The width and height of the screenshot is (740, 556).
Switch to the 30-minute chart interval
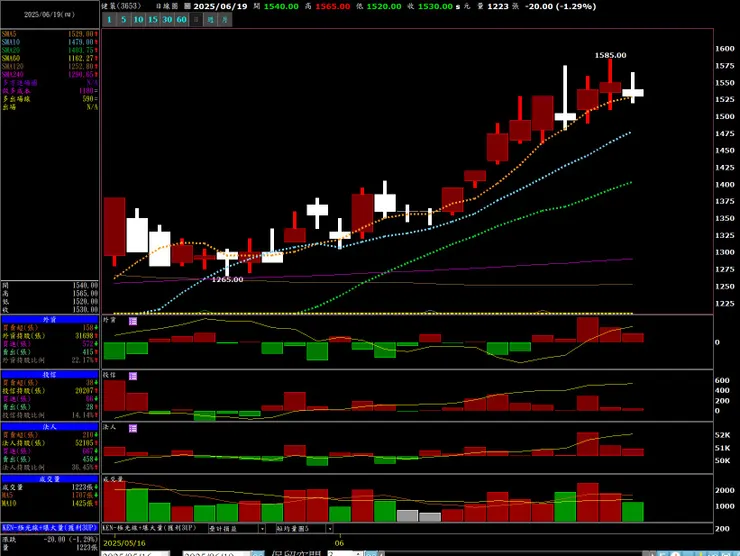tap(168, 20)
